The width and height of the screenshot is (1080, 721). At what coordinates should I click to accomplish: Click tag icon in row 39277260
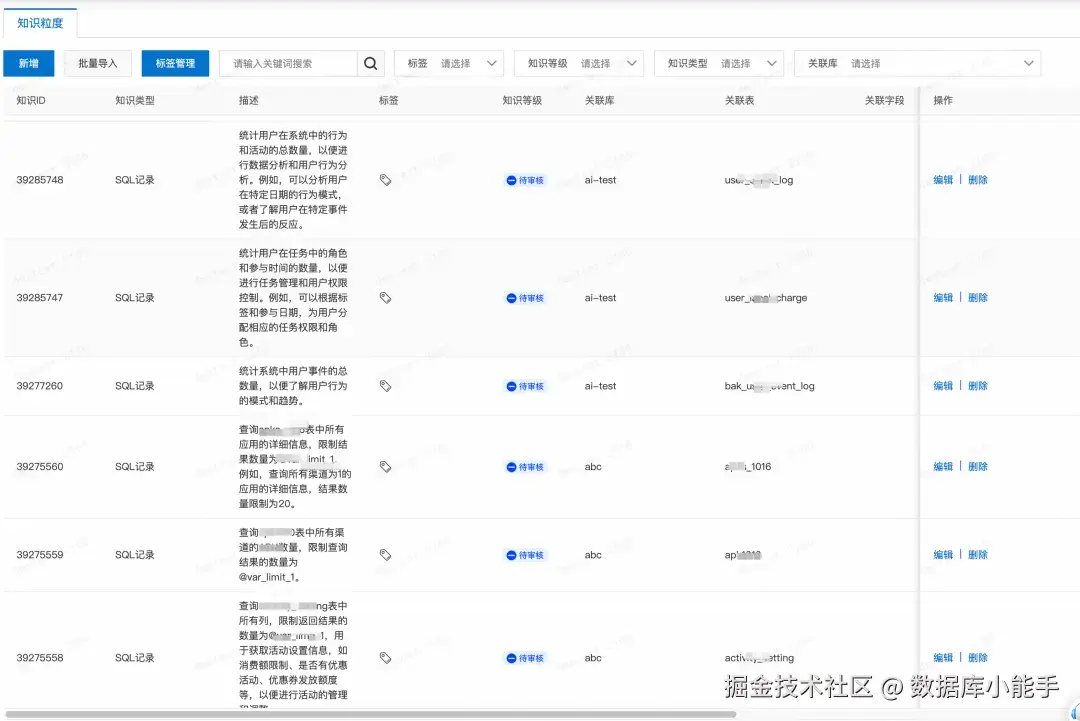(386, 386)
